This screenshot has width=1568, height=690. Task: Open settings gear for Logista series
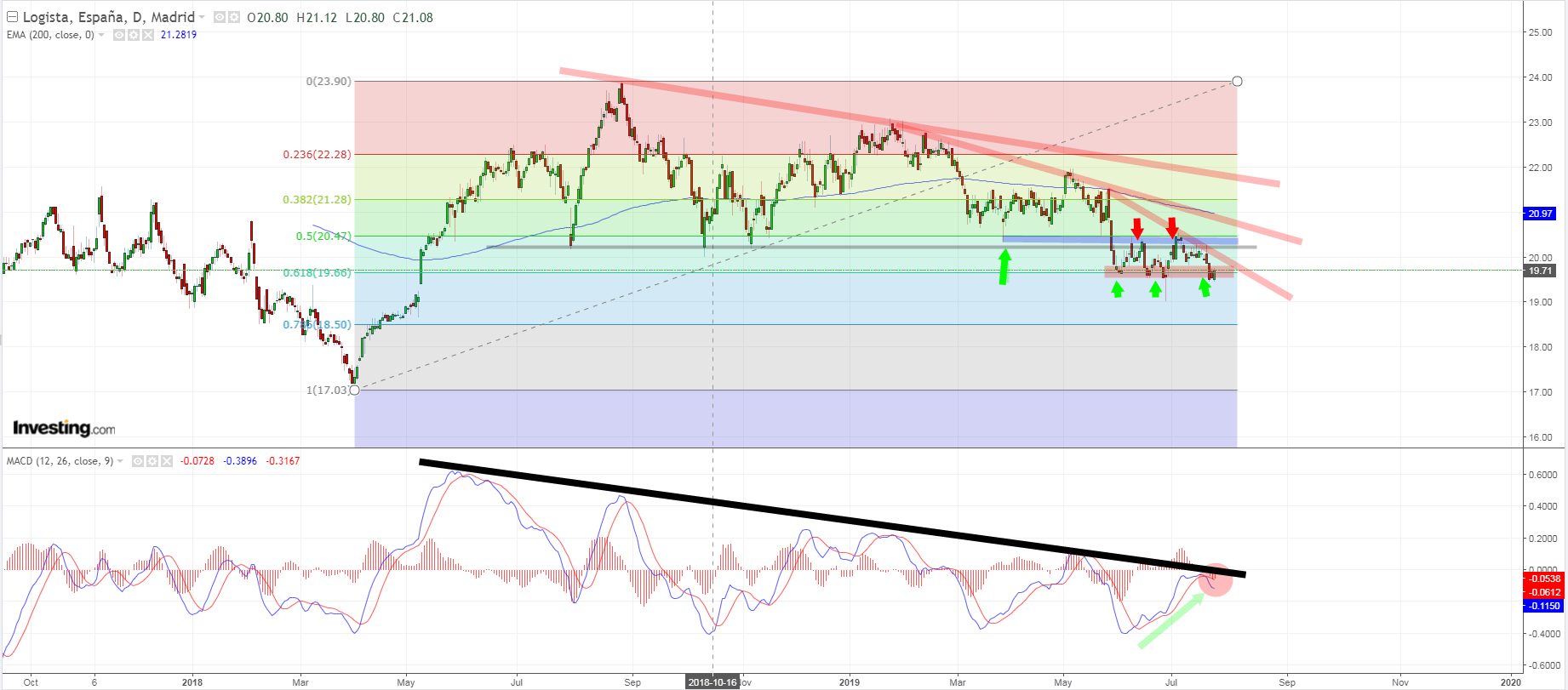(232, 18)
